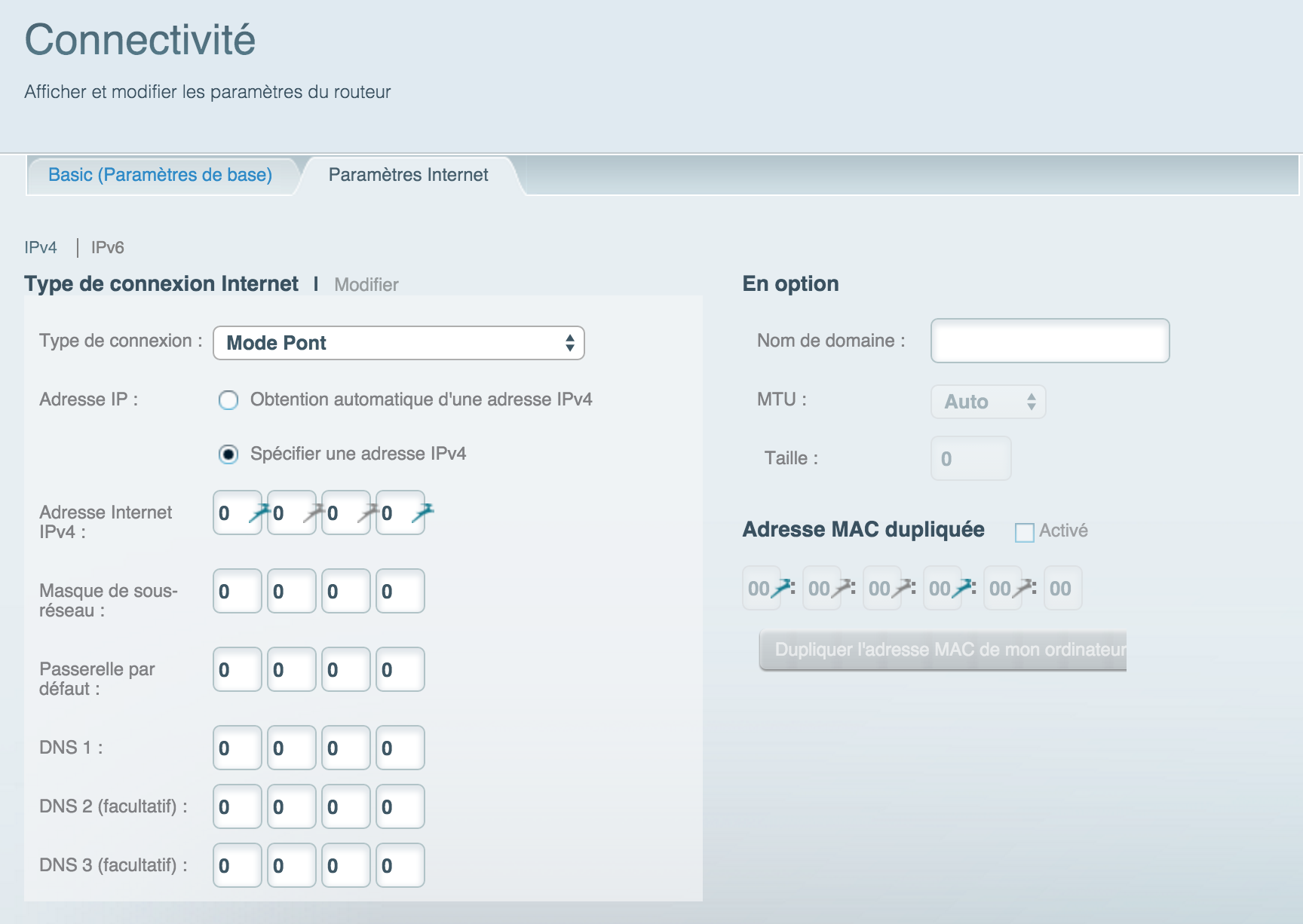Select Obtention automatique d'une adresse IPv4

(228, 400)
